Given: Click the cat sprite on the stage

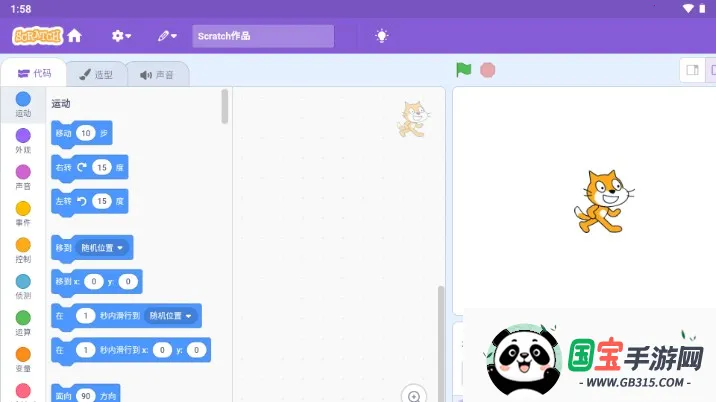Looking at the screenshot, I should pyautogui.click(x=604, y=201).
